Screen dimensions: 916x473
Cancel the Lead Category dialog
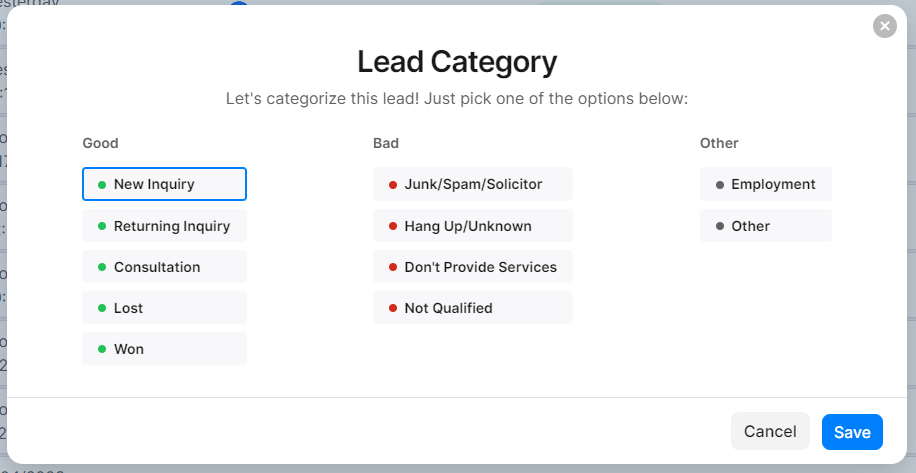[x=770, y=432]
